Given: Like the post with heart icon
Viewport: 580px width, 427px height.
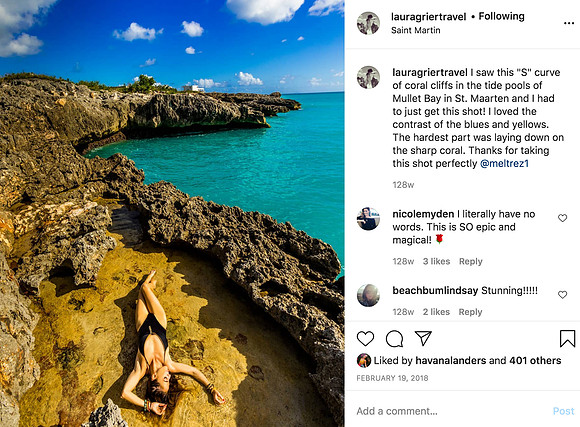Looking at the screenshot, I should pos(365,339).
